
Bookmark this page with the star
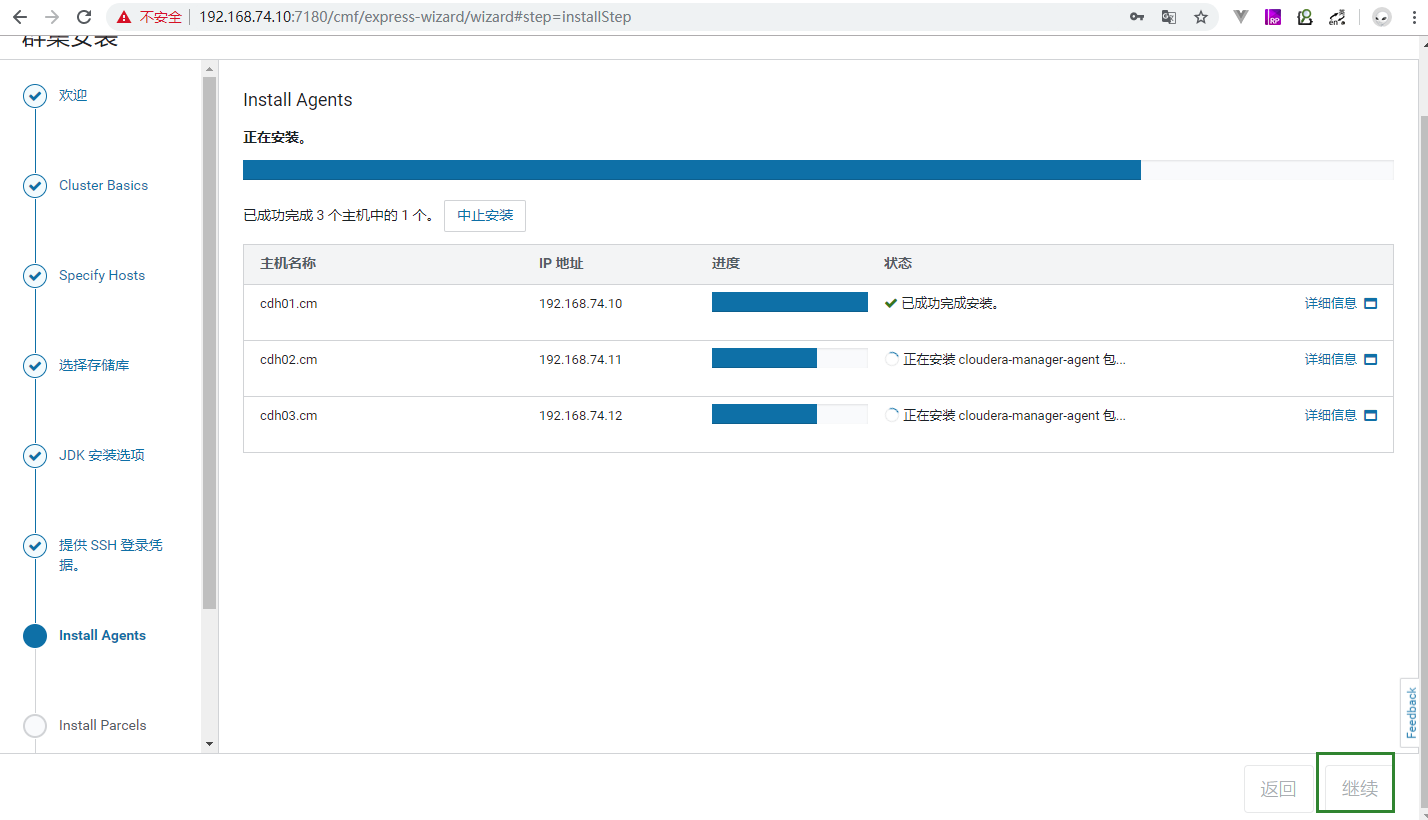tap(1201, 17)
